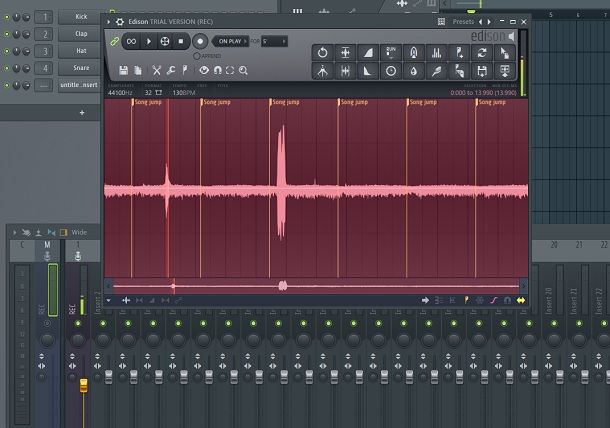Click the orange marker flag in bottom toolbar
610x428 pixels.
[x=466, y=300]
